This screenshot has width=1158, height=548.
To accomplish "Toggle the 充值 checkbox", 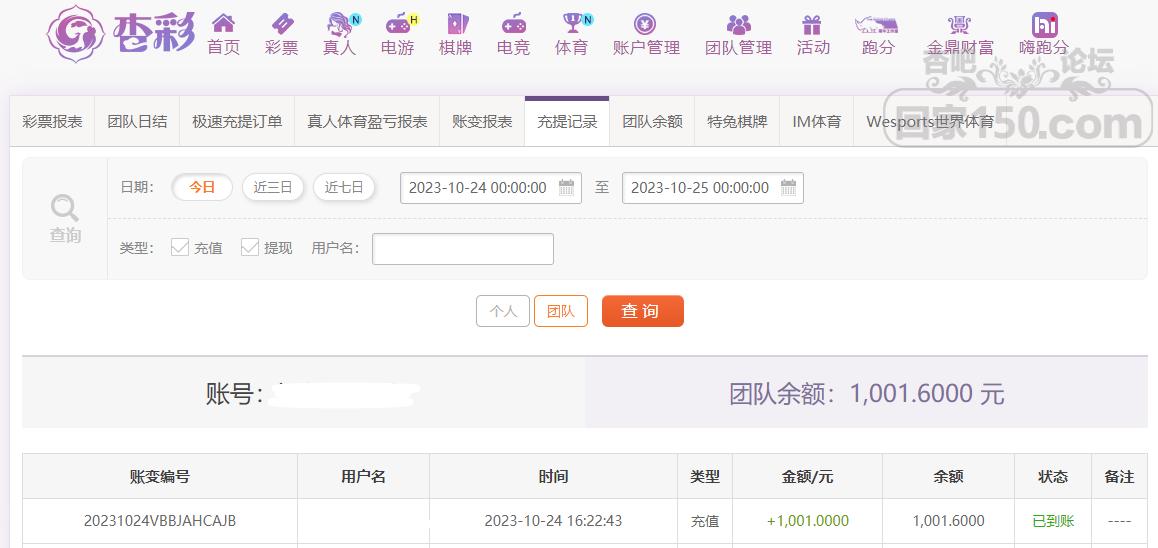I will click(x=179, y=247).
